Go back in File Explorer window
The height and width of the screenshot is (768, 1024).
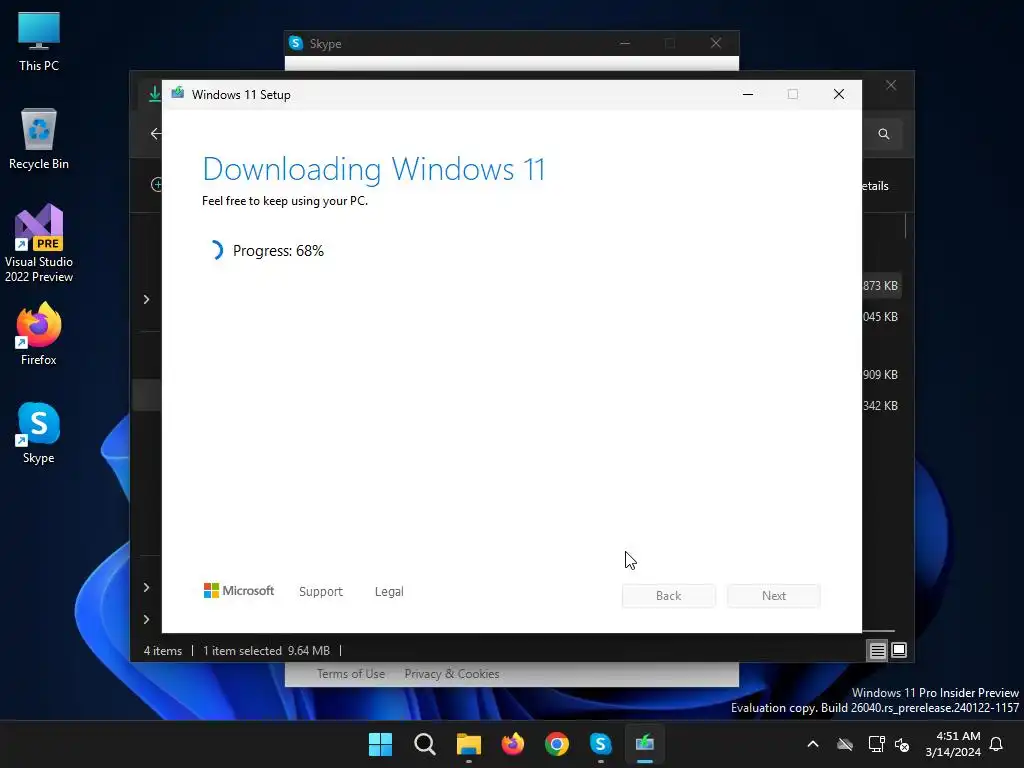click(155, 134)
